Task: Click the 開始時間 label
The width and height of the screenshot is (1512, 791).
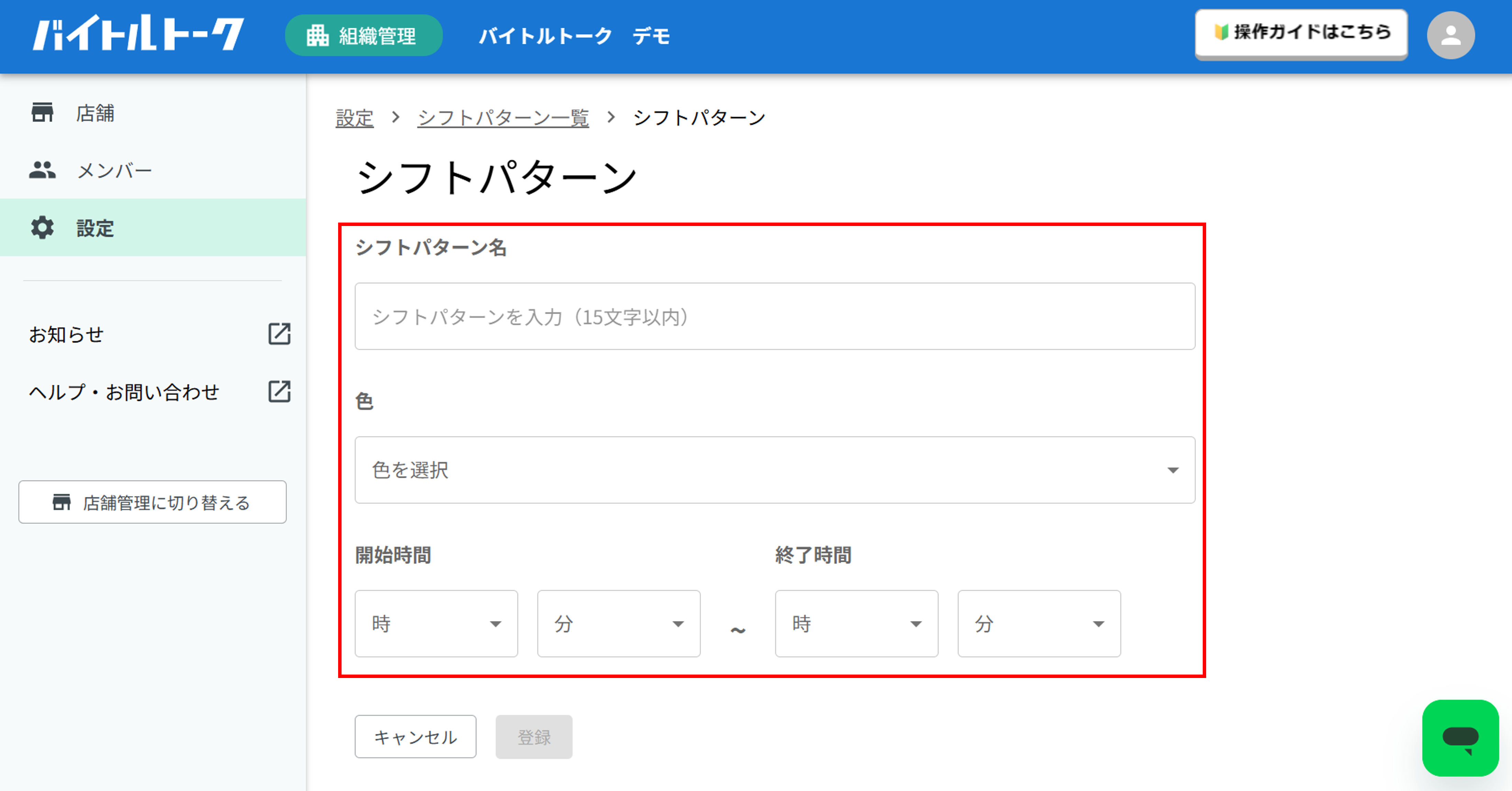Action: point(393,555)
